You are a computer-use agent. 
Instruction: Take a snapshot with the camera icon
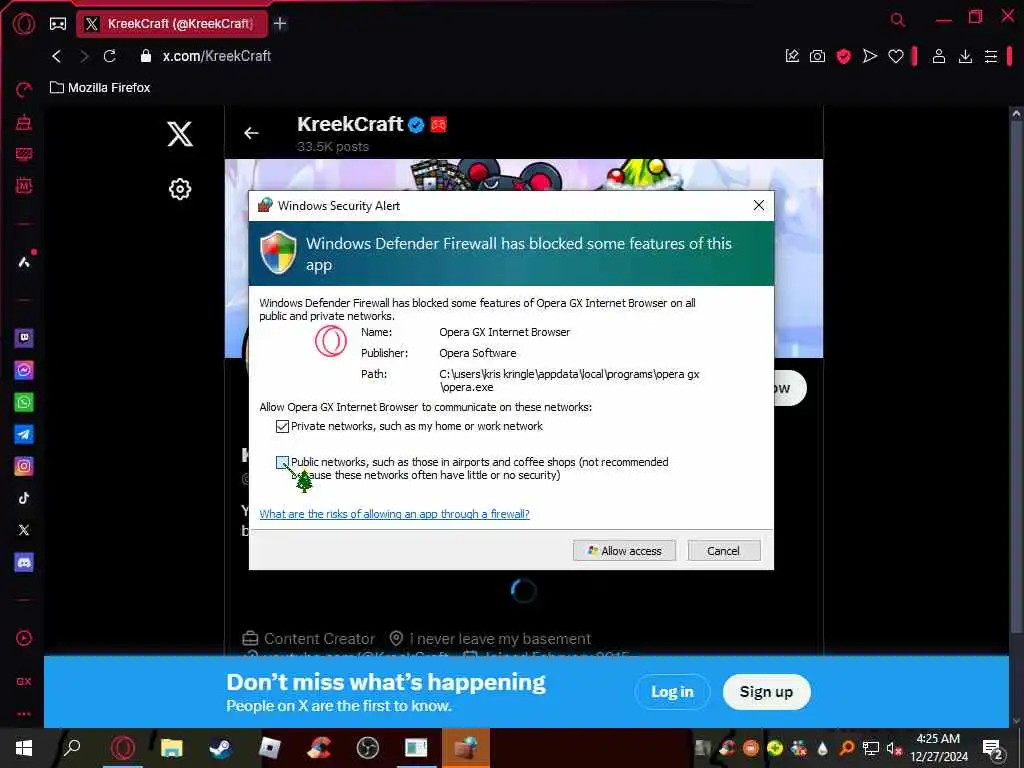tap(818, 56)
